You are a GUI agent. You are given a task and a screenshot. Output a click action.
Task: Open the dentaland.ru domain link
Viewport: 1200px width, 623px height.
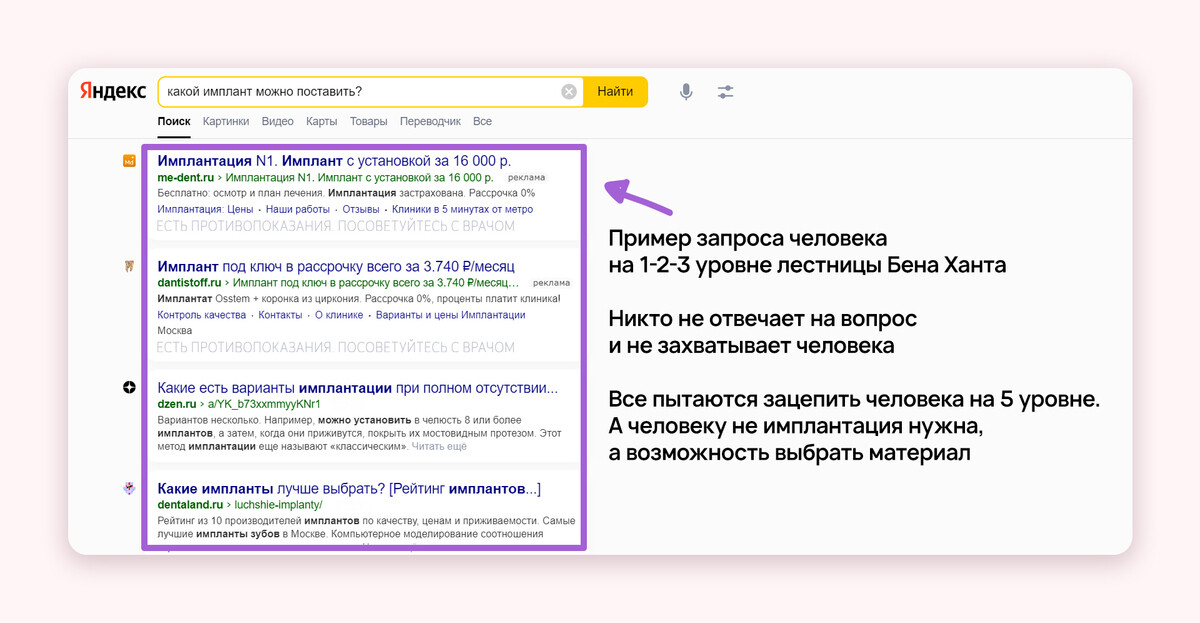click(x=191, y=505)
